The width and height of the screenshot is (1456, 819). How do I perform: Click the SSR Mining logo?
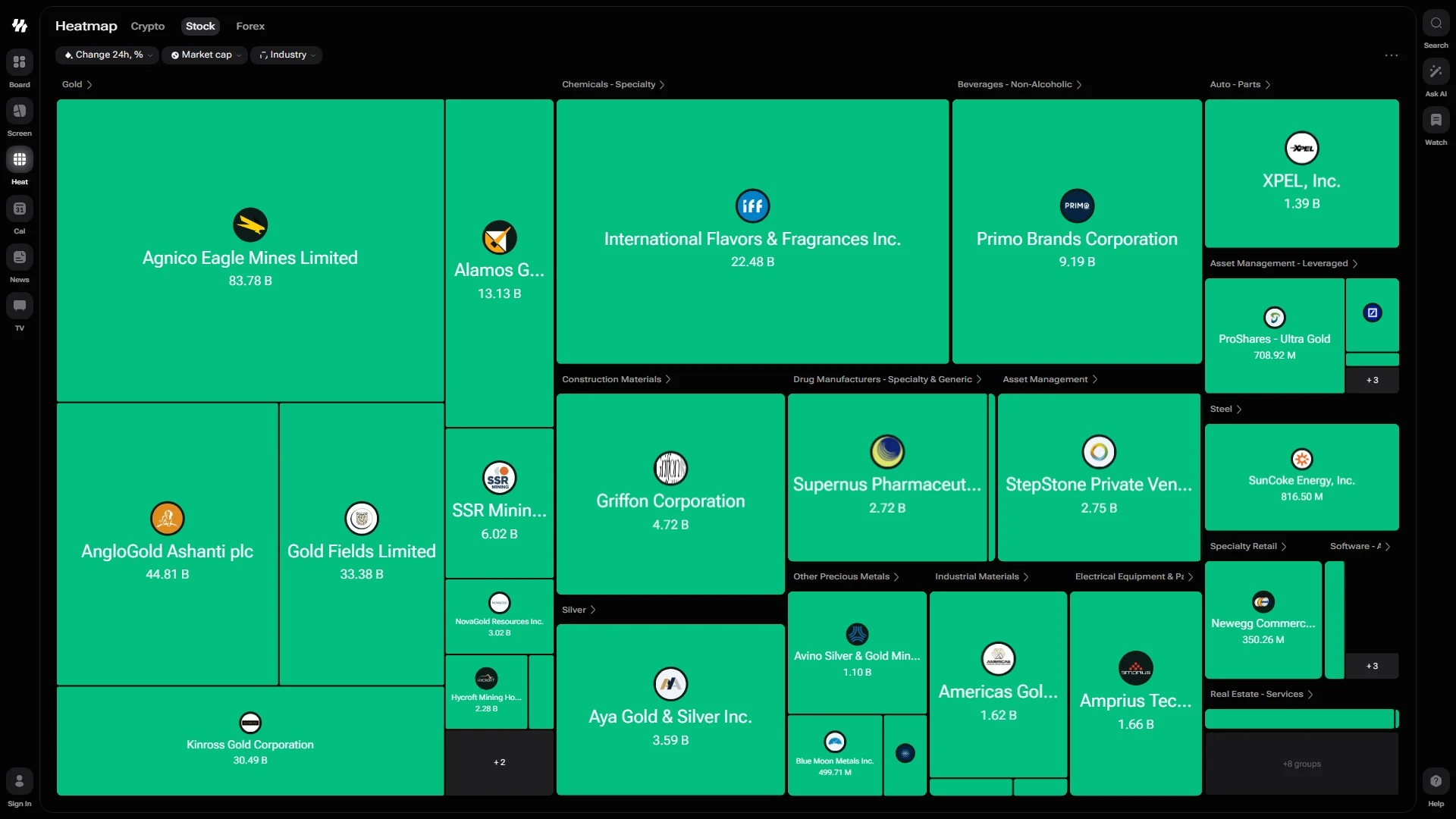pyautogui.click(x=500, y=479)
